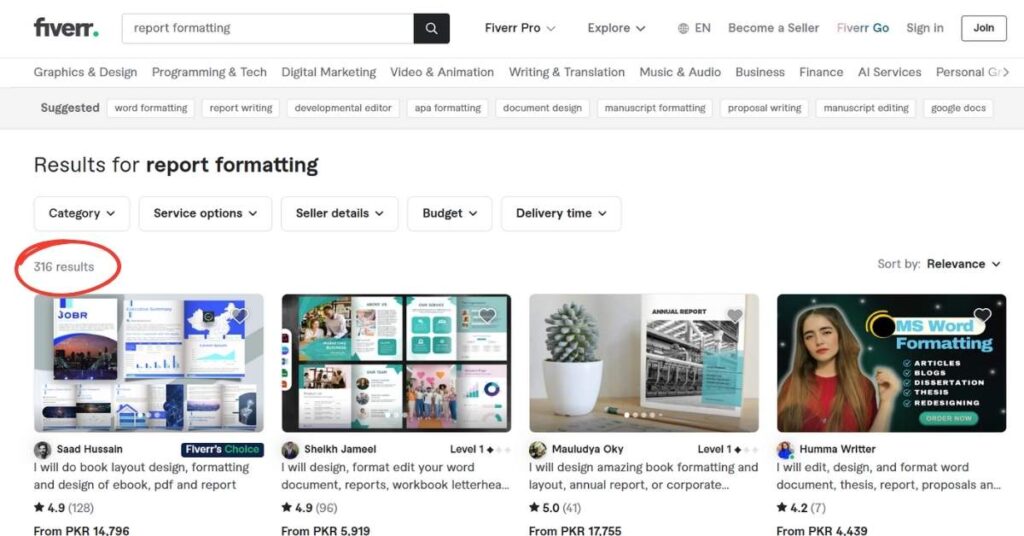Image resolution: width=1024 pixels, height=536 pixels.
Task: Open the Writing & Translation category
Action: tap(567, 72)
